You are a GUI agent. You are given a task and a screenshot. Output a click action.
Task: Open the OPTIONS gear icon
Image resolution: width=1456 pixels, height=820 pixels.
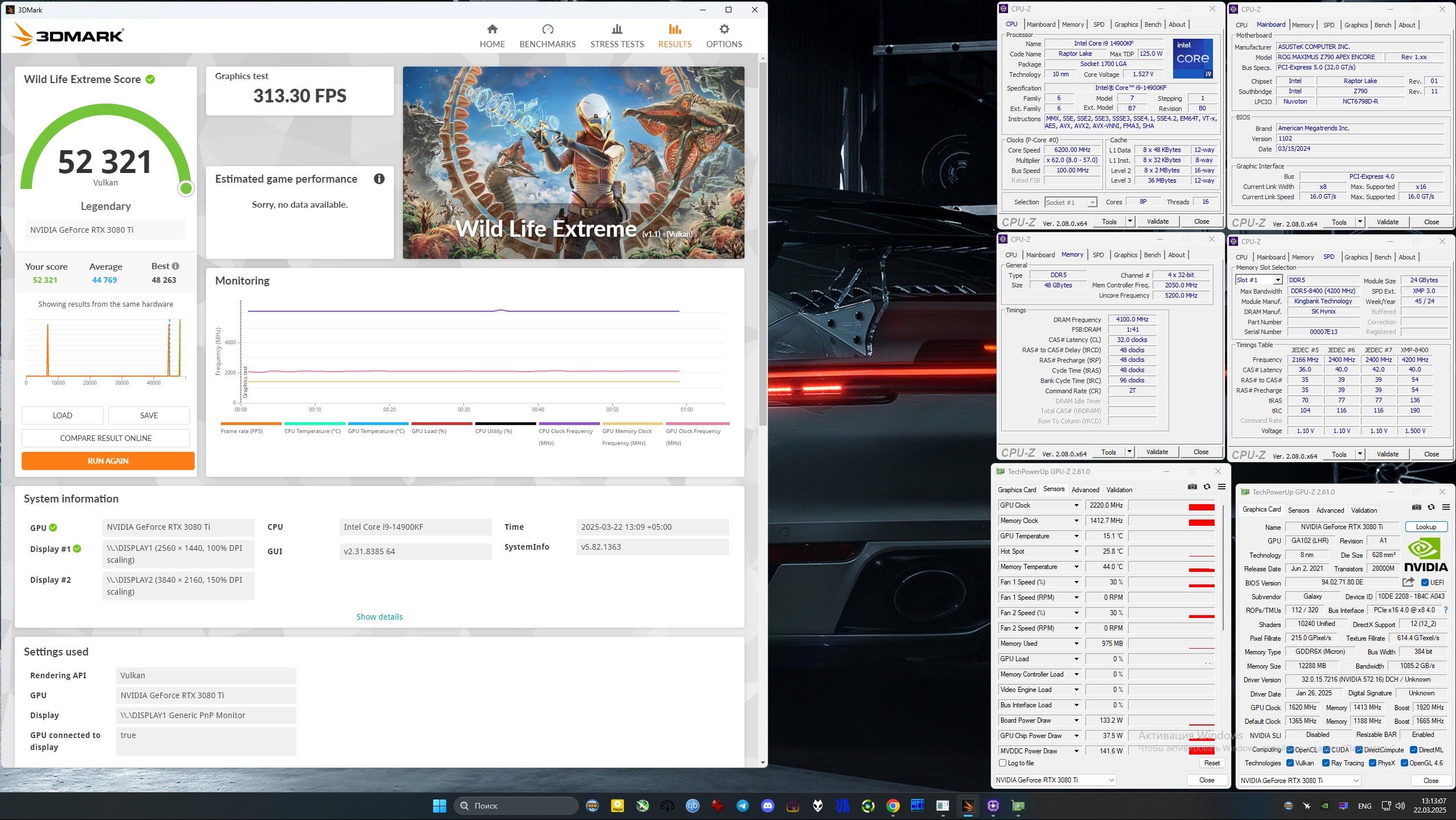pyautogui.click(x=724, y=29)
